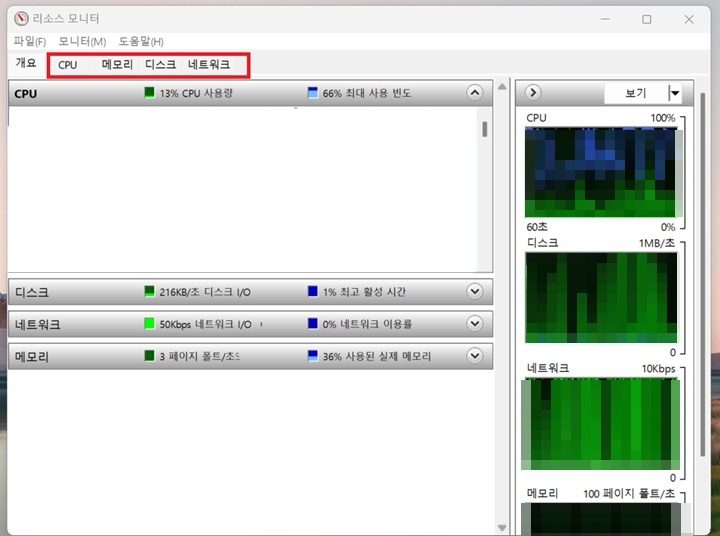Click the 216KB/초 디스크 I/O text

click(205, 292)
